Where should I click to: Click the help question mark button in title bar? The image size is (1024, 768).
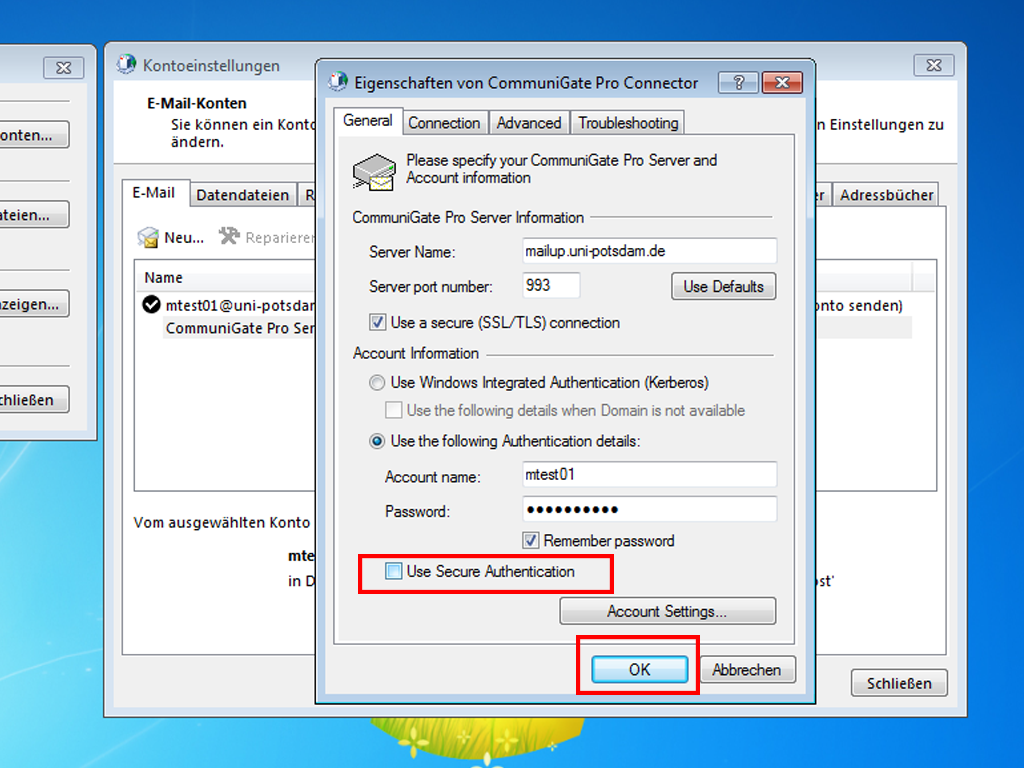(x=738, y=82)
